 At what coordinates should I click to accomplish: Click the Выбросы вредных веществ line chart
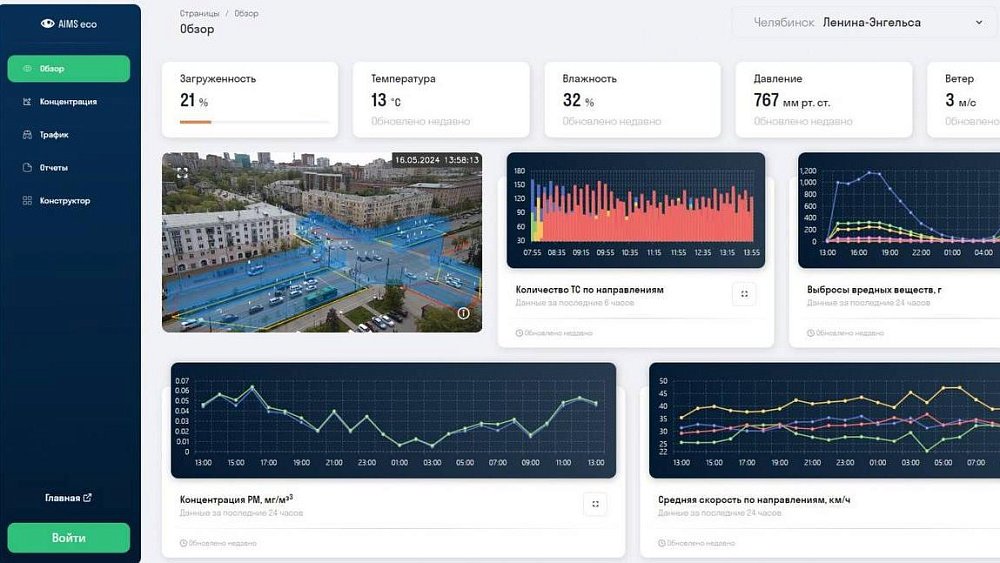[x=899, y=210]
